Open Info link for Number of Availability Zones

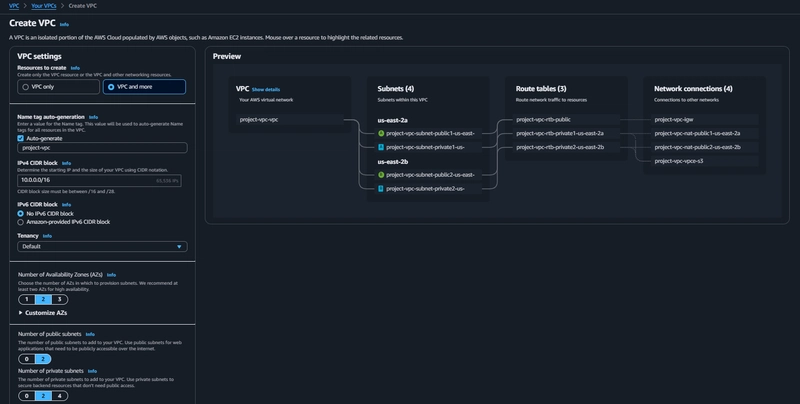[111, 275]
